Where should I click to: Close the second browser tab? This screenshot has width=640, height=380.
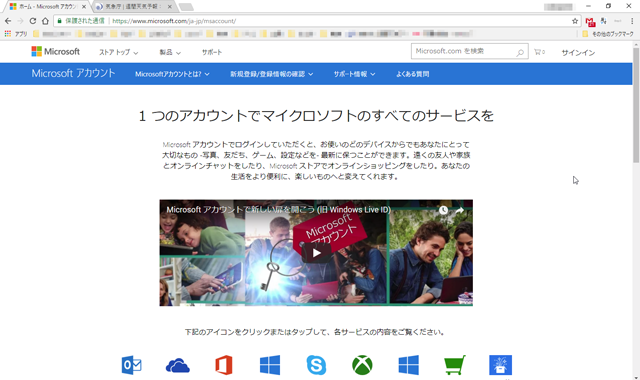(169, 7)
